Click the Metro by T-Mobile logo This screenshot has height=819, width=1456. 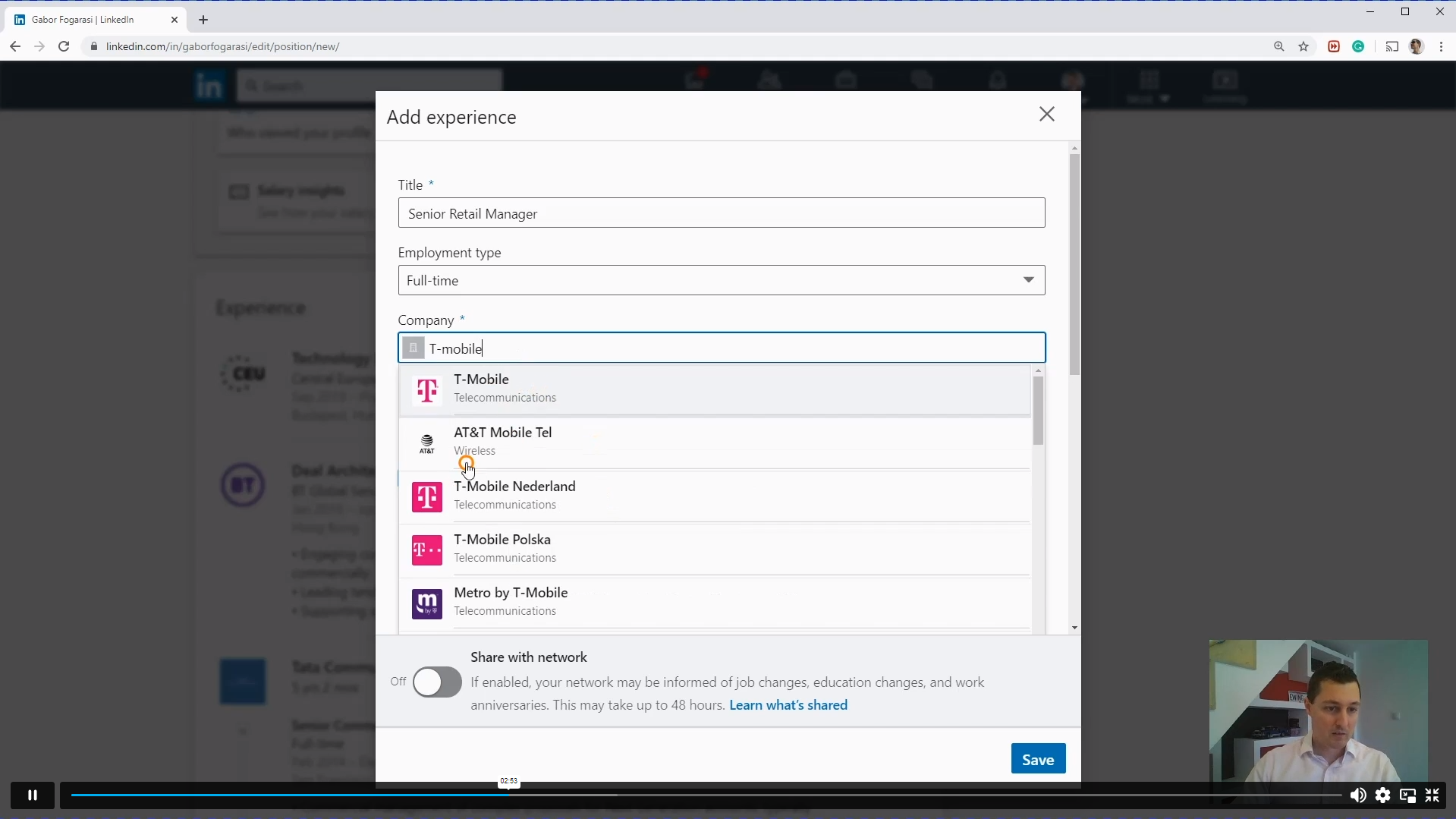[426, 603]
